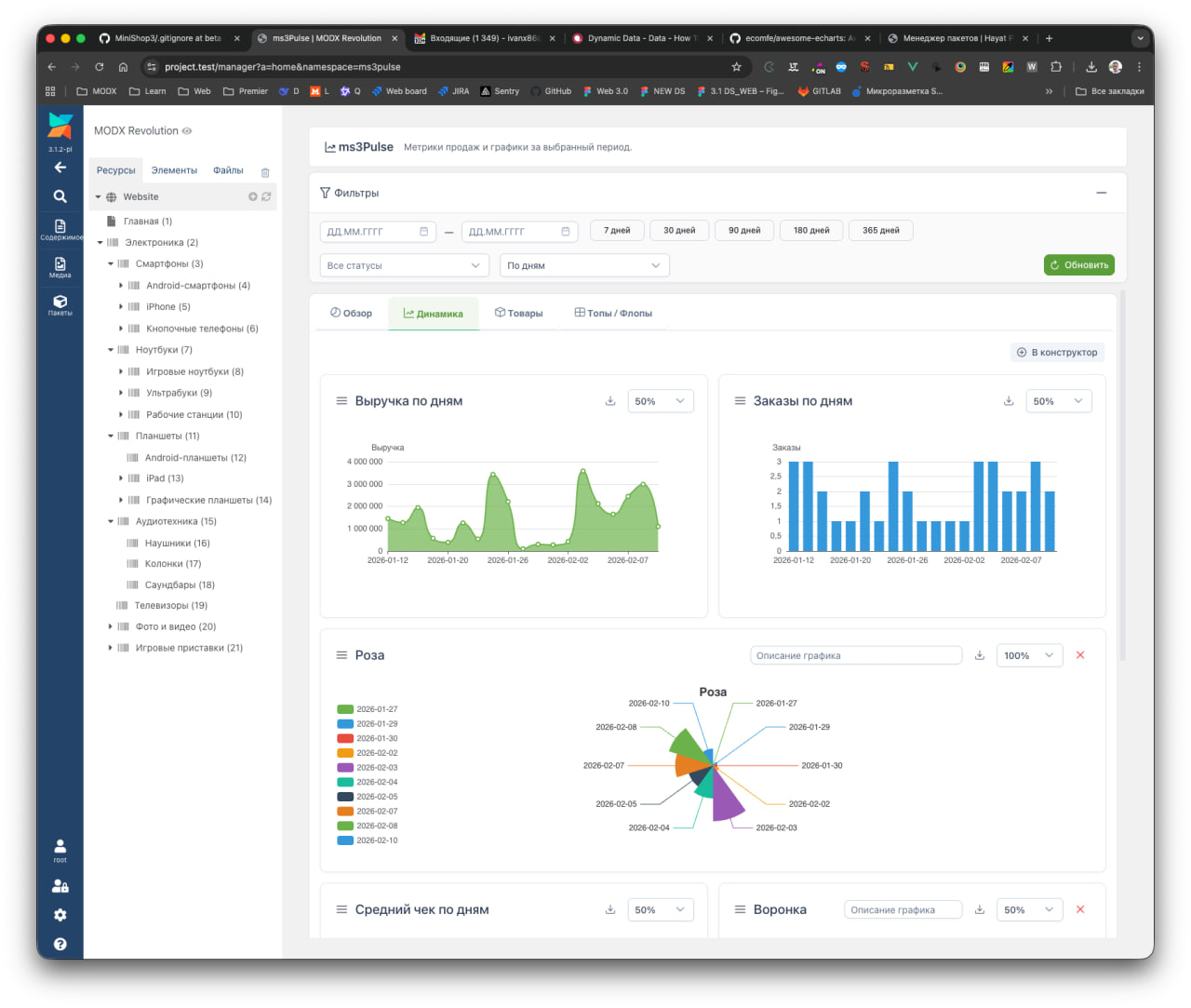Open the Media section in the sidebar
Viewport: 1191px width, 1008px height.
(x=60, y=267)
